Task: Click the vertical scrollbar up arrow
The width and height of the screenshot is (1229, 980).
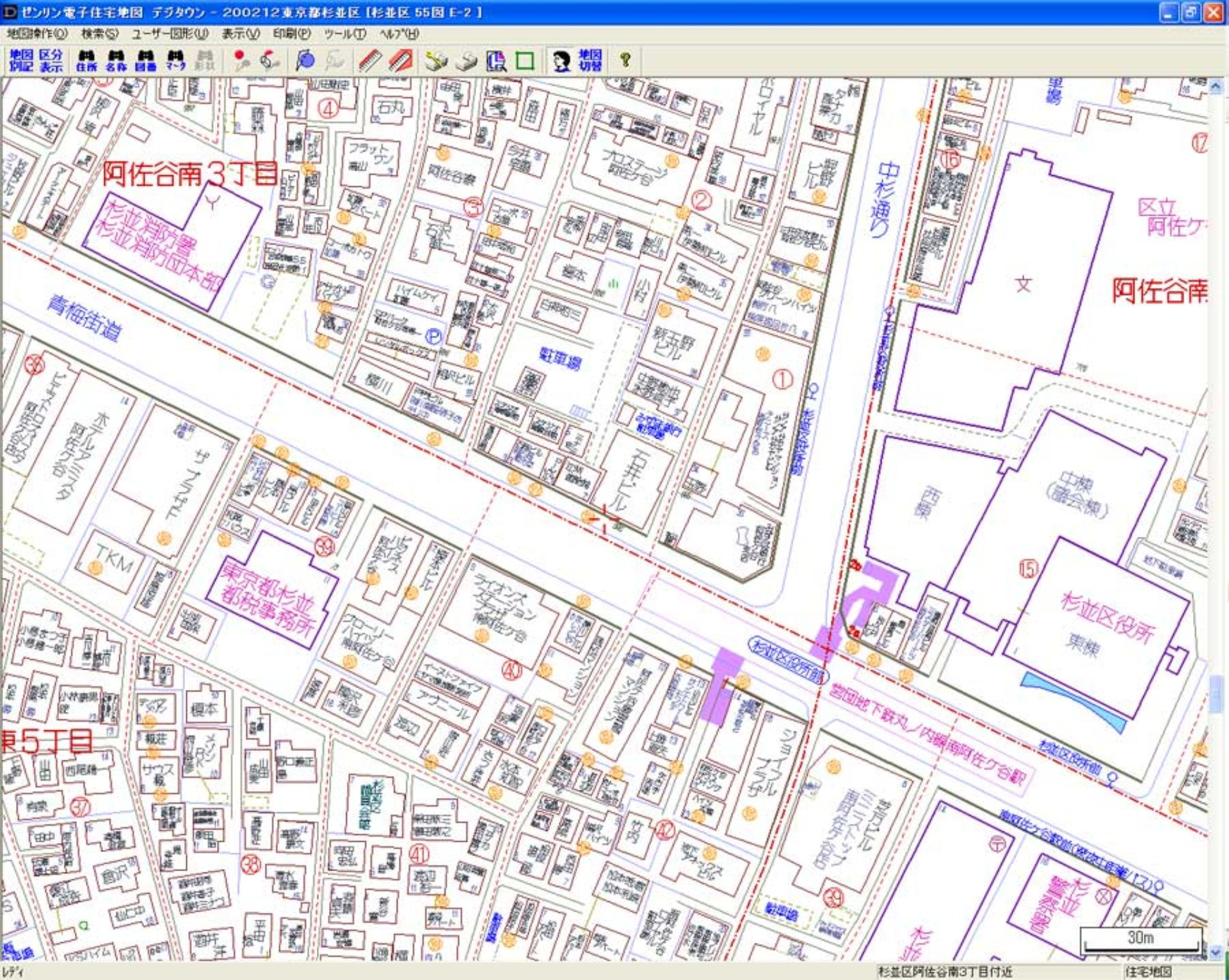Action: coord(1216,86)
